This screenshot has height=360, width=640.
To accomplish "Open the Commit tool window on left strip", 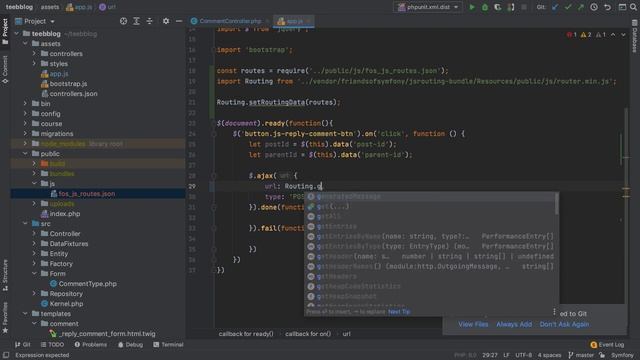I will point(5,69).
